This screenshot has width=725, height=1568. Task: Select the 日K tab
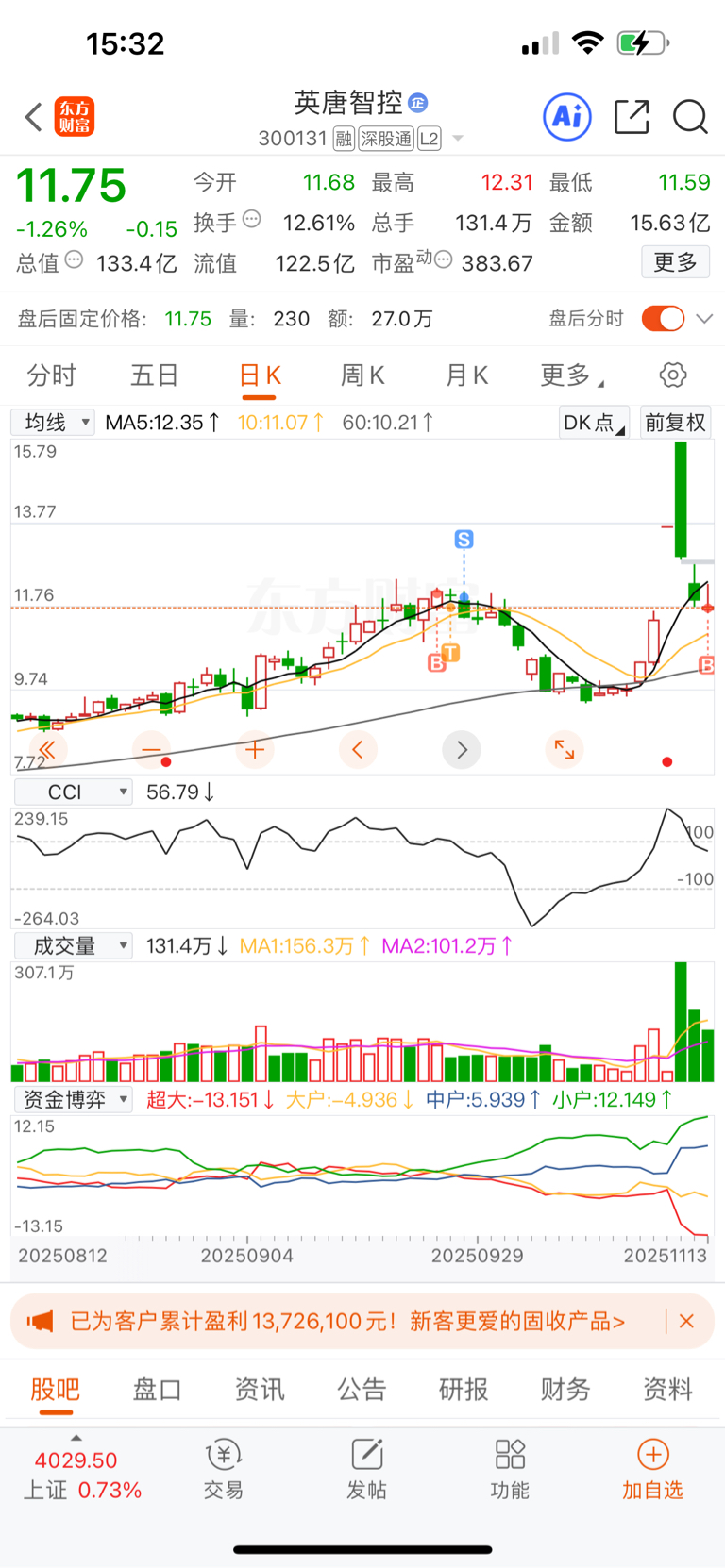point(260,375)
